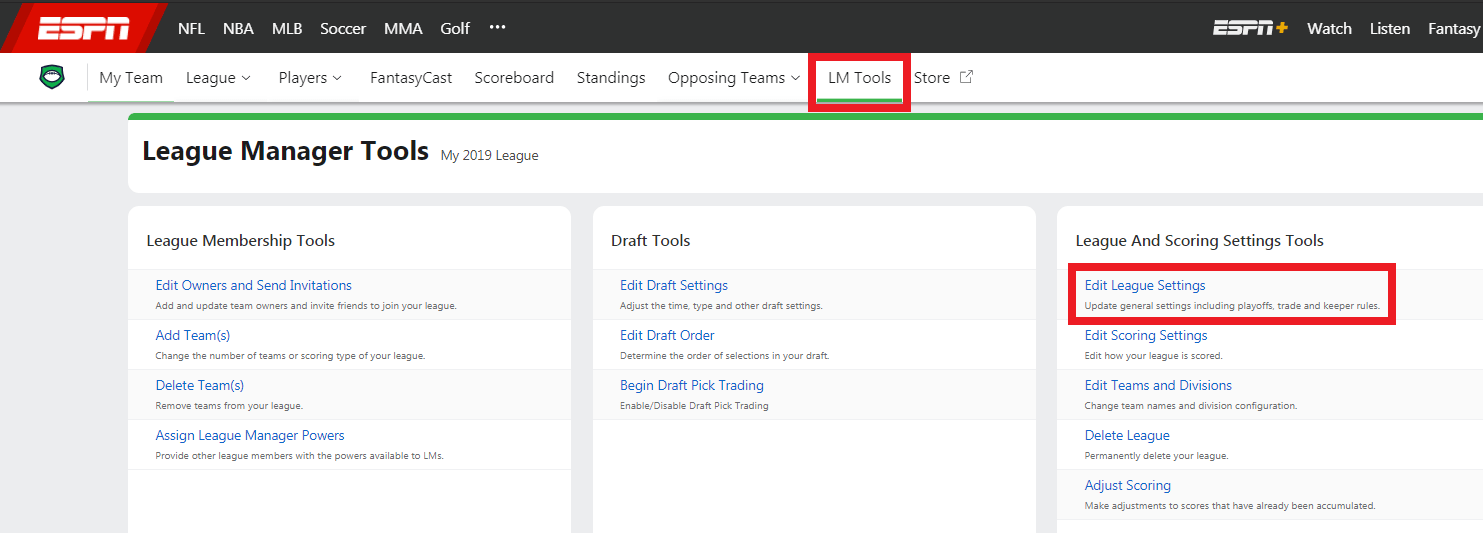1483x533 pixels.
Task: Open the Store link
Action: (x=932, y=77)
